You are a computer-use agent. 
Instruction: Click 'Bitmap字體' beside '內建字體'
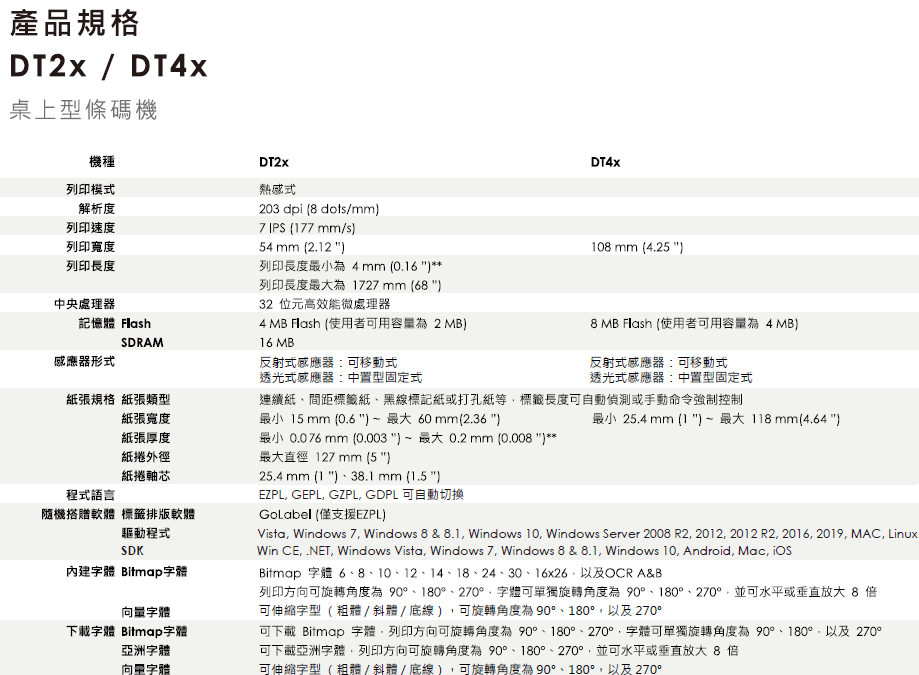[154, 572]
